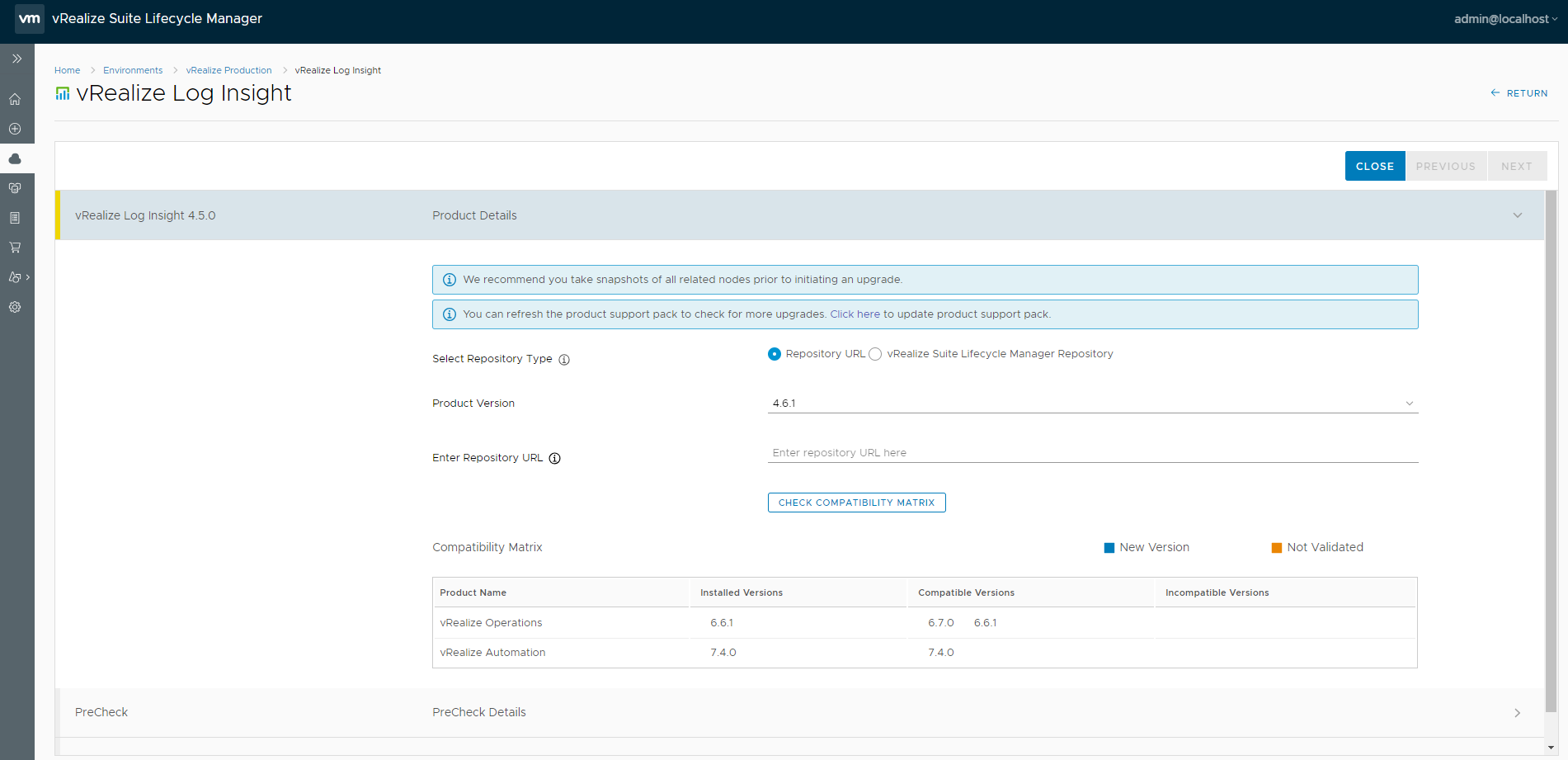
Task: Click the vRealize Suite Lifecycle Manager title
Action: point(157,18)
